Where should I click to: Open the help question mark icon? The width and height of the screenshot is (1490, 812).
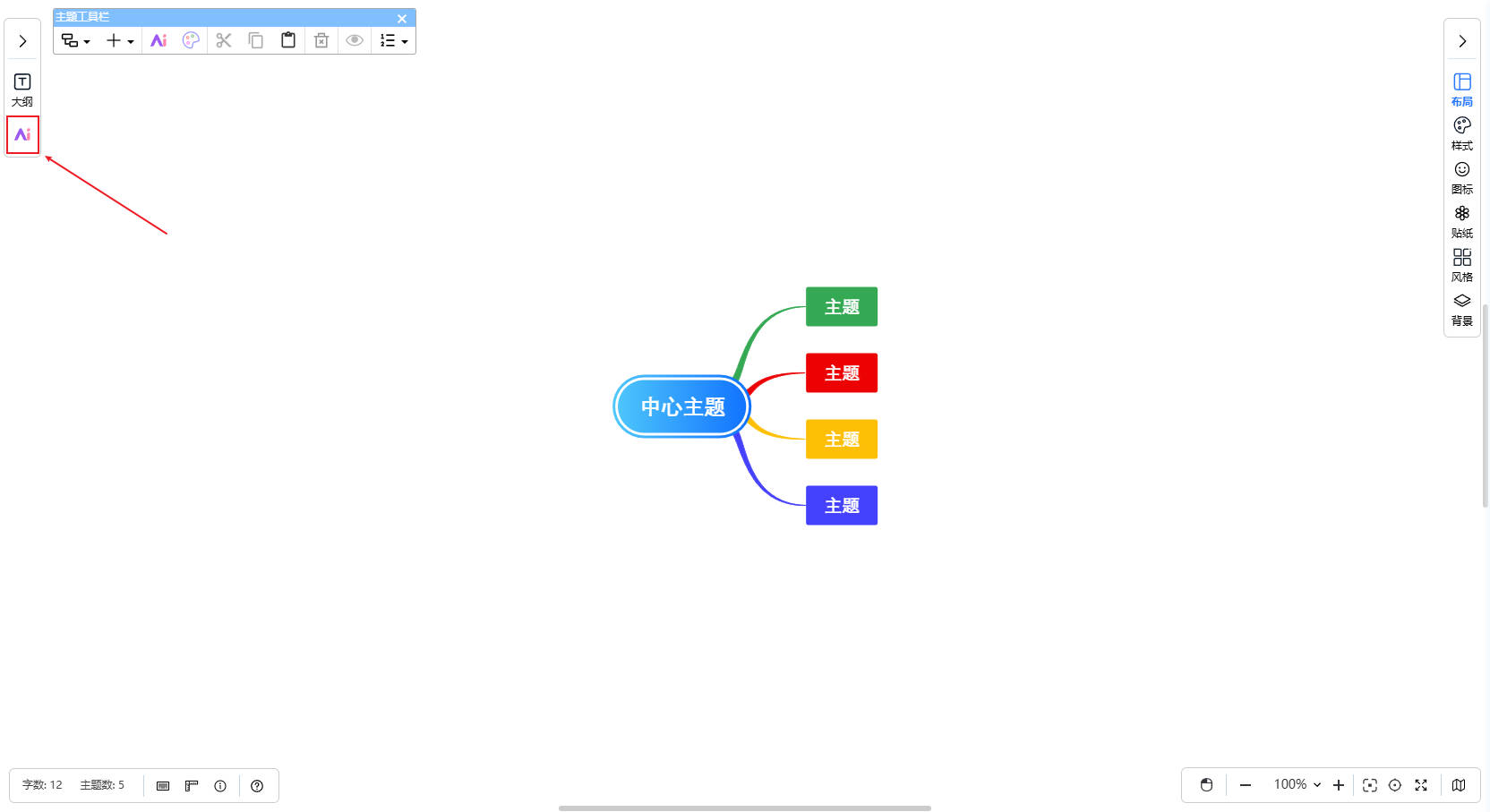257,786
